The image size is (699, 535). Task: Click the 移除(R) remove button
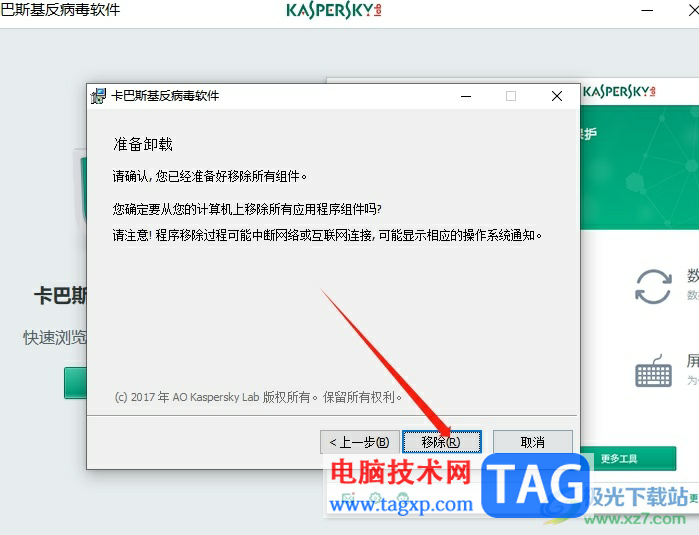click(442, 442)
